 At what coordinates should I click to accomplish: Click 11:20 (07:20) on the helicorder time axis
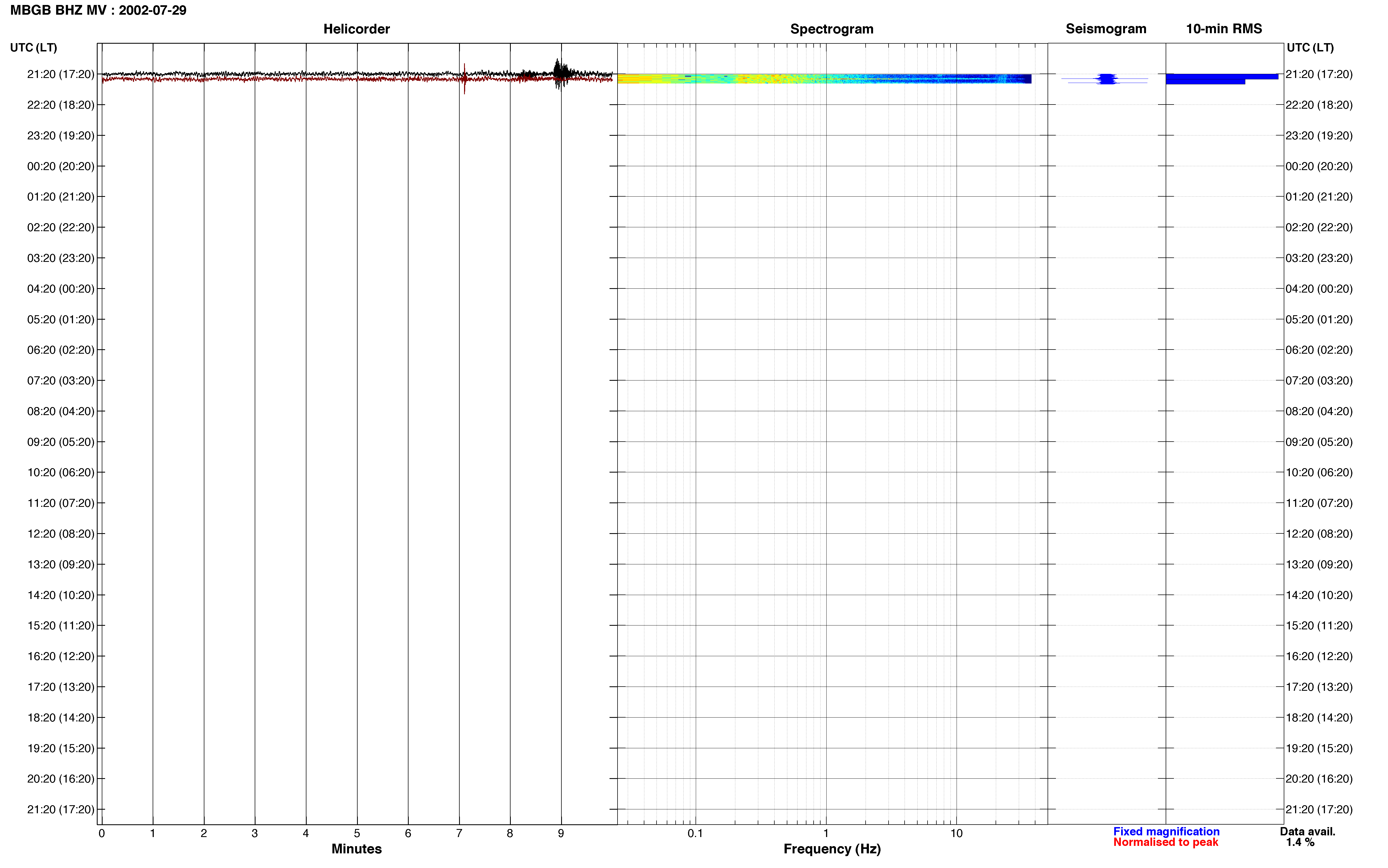(61, 503)
